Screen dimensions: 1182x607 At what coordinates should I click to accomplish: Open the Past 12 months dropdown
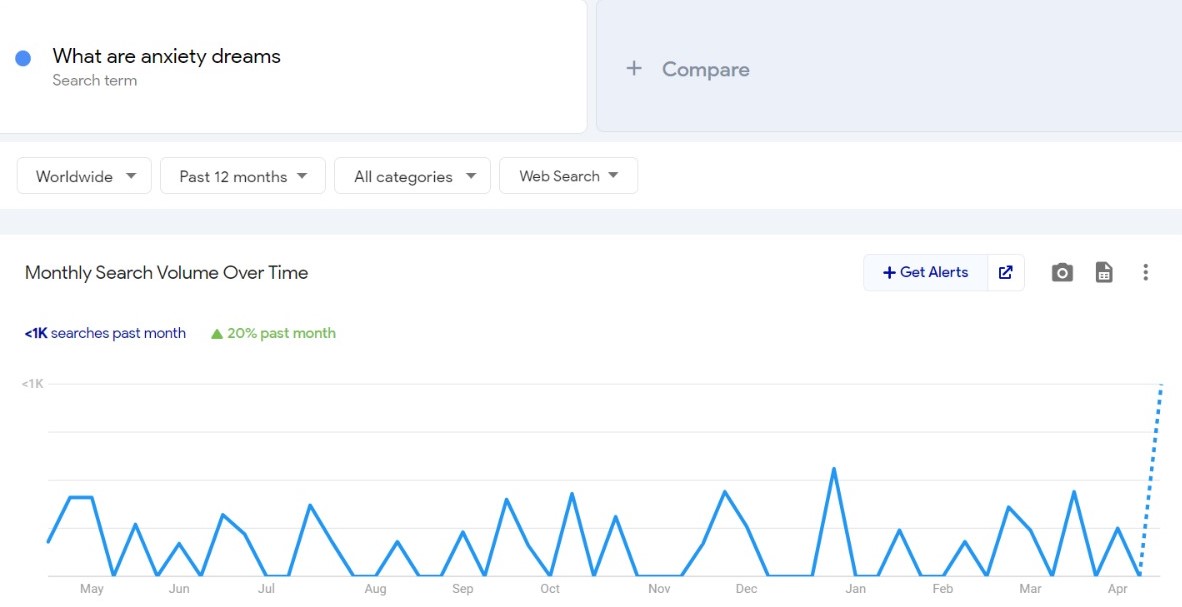tap(243, 176)
